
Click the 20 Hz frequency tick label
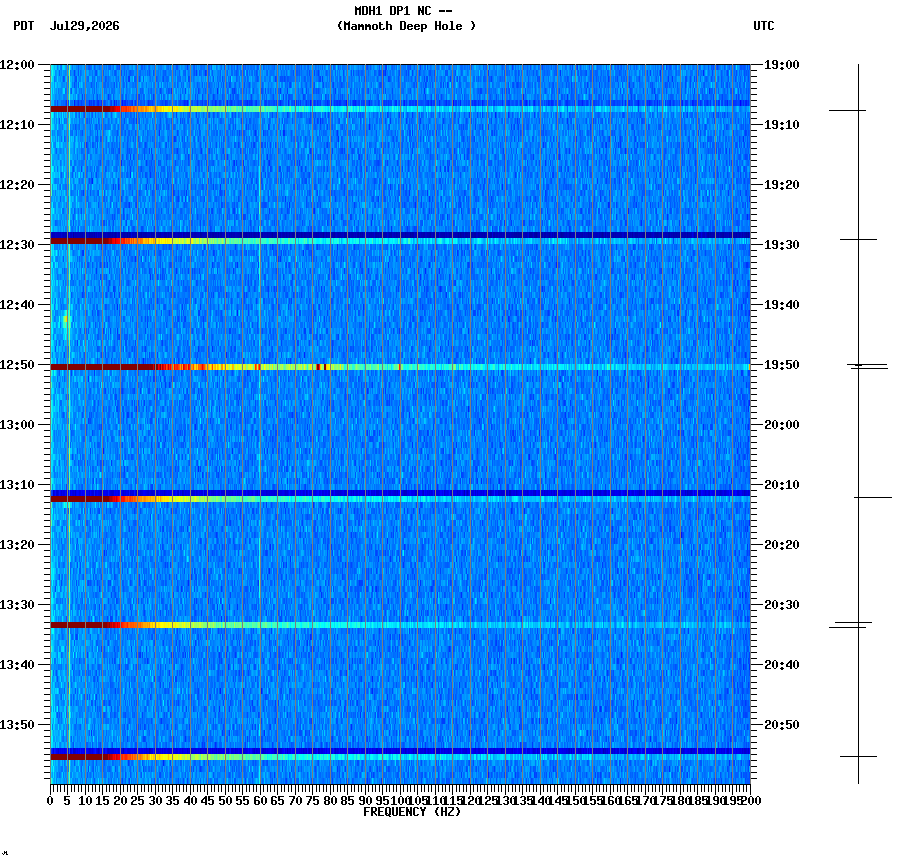[x=120, y=801]
